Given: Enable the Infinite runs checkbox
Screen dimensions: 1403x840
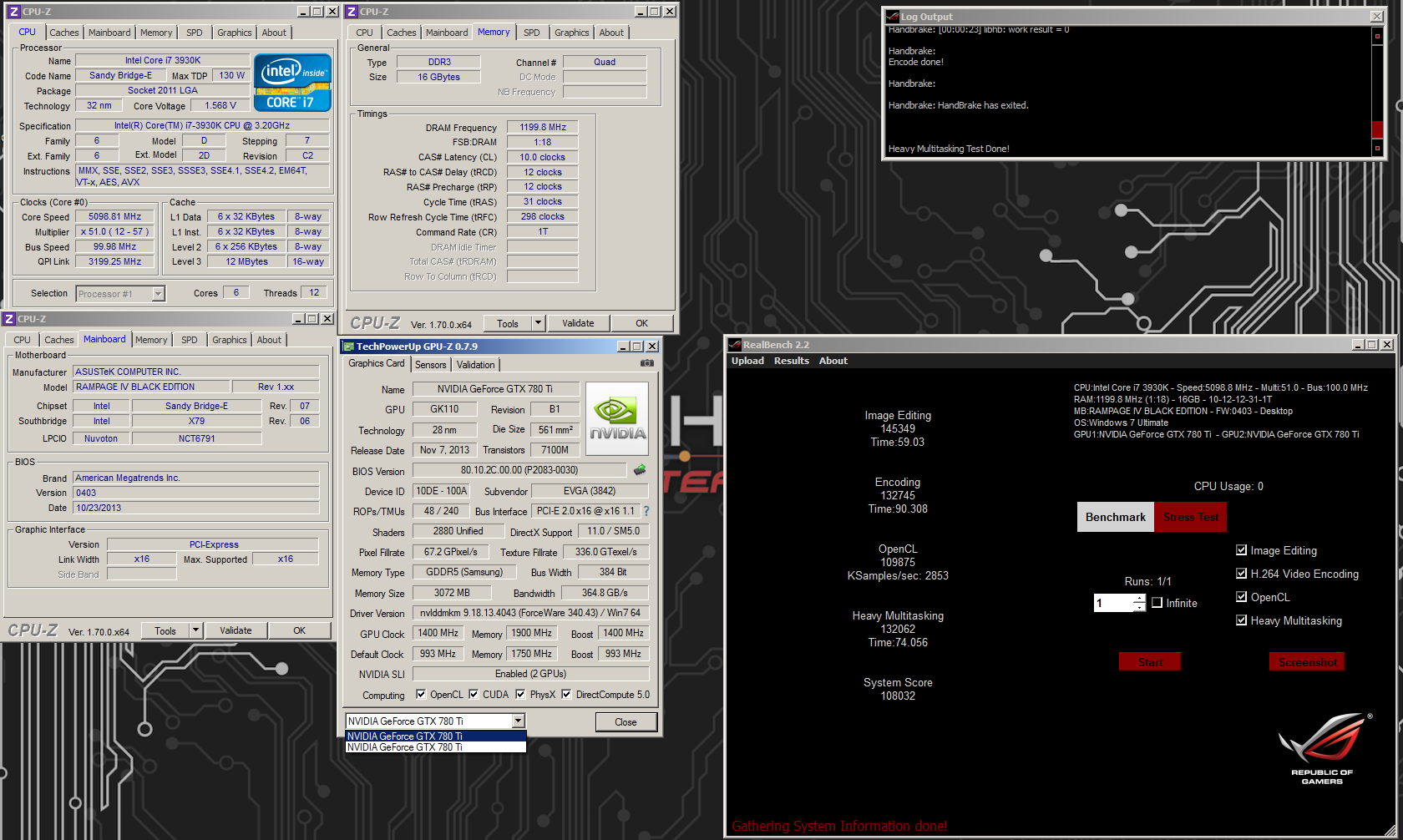Looking at the screenshot, I should 1157,603.
